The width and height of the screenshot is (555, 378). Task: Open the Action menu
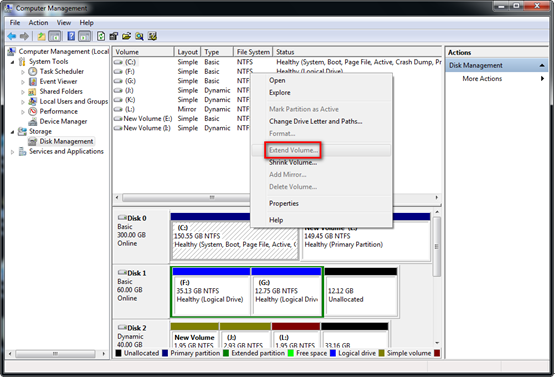coord(38,23)
